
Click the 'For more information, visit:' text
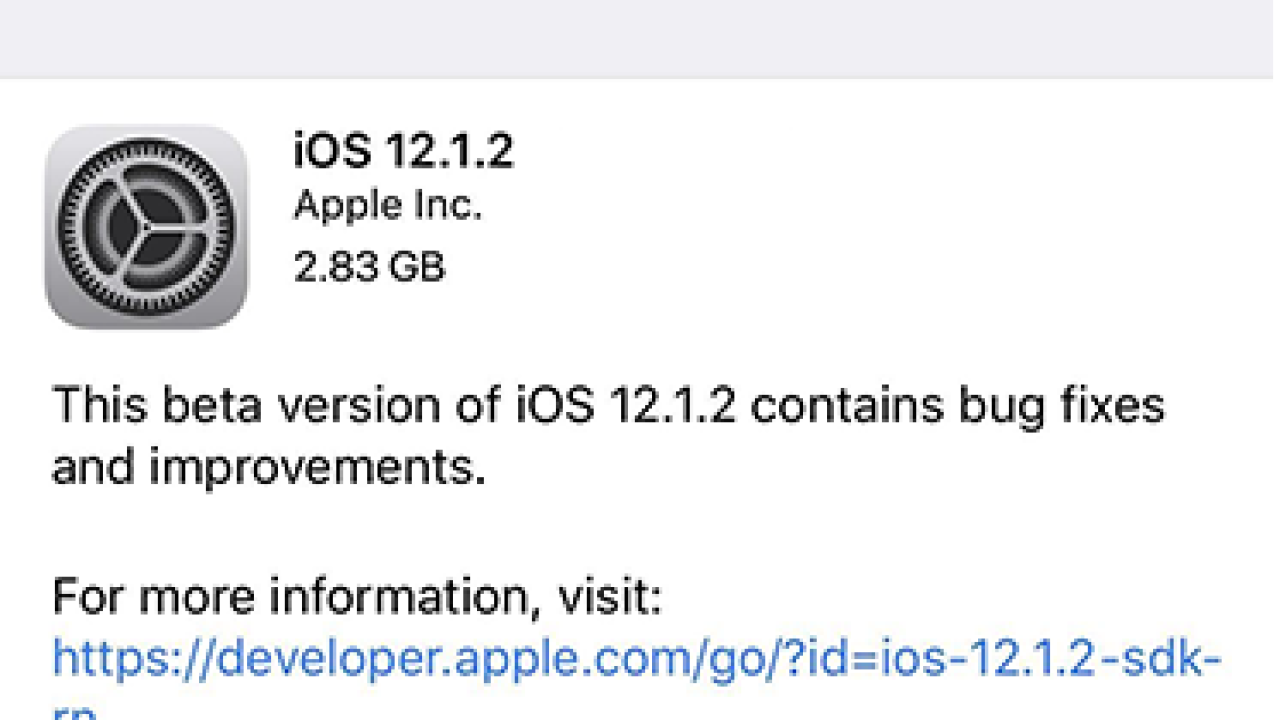[x=357, y=598]
